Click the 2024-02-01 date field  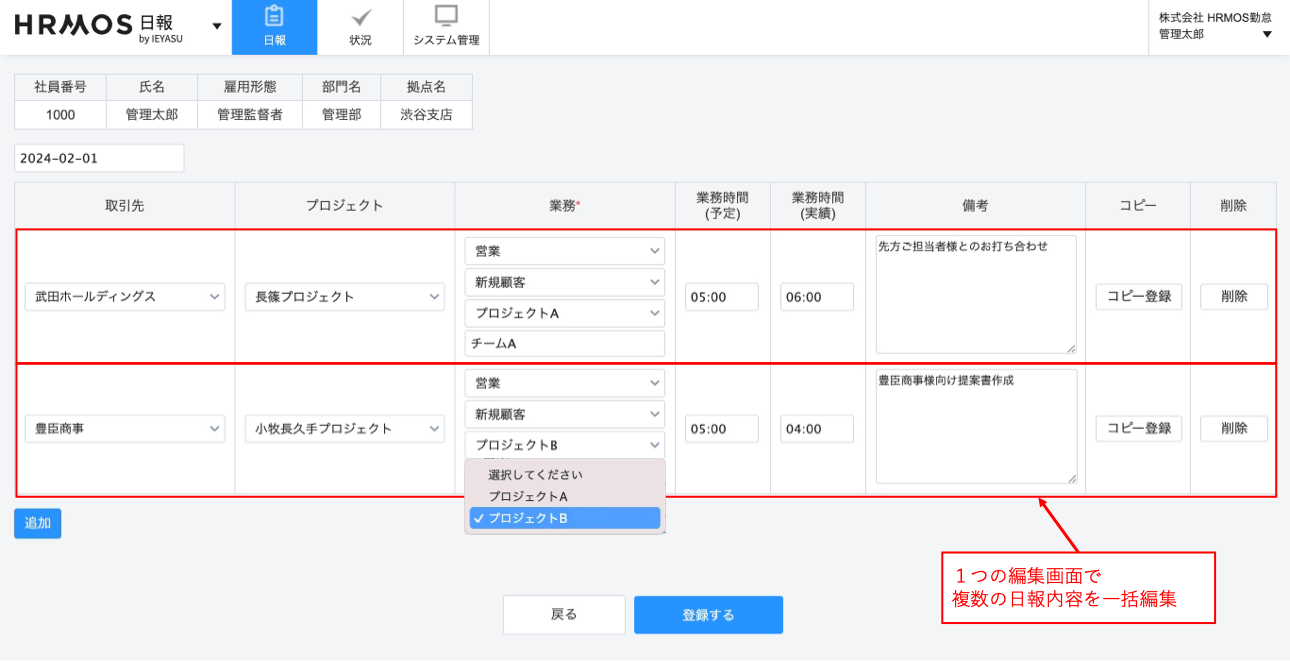[x=99, y=158]
